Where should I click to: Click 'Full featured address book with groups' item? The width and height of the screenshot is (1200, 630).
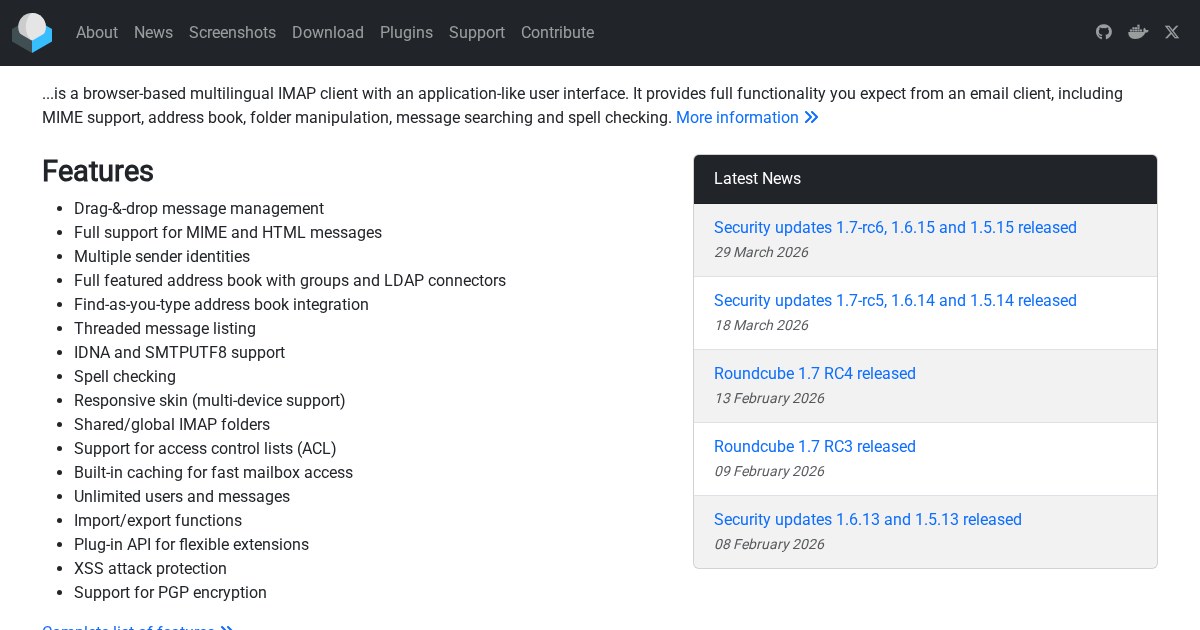[x=290, y=281]
